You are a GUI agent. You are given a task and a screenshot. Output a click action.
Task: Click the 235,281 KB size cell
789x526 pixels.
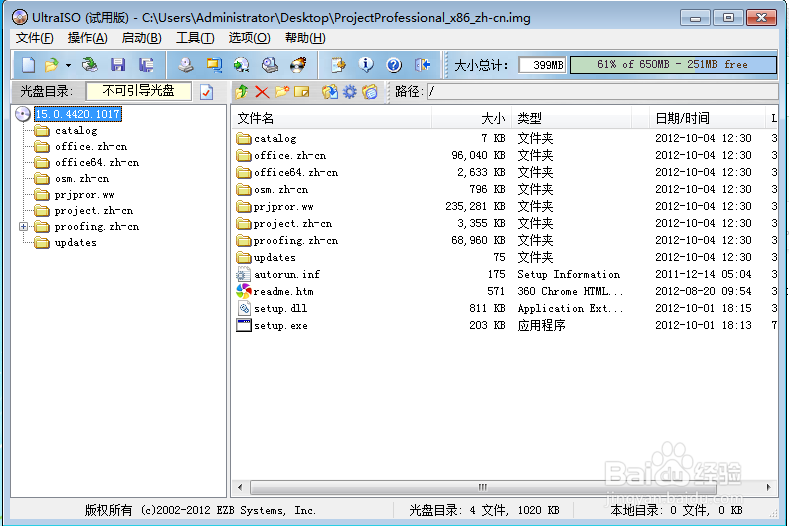point(475,206)
